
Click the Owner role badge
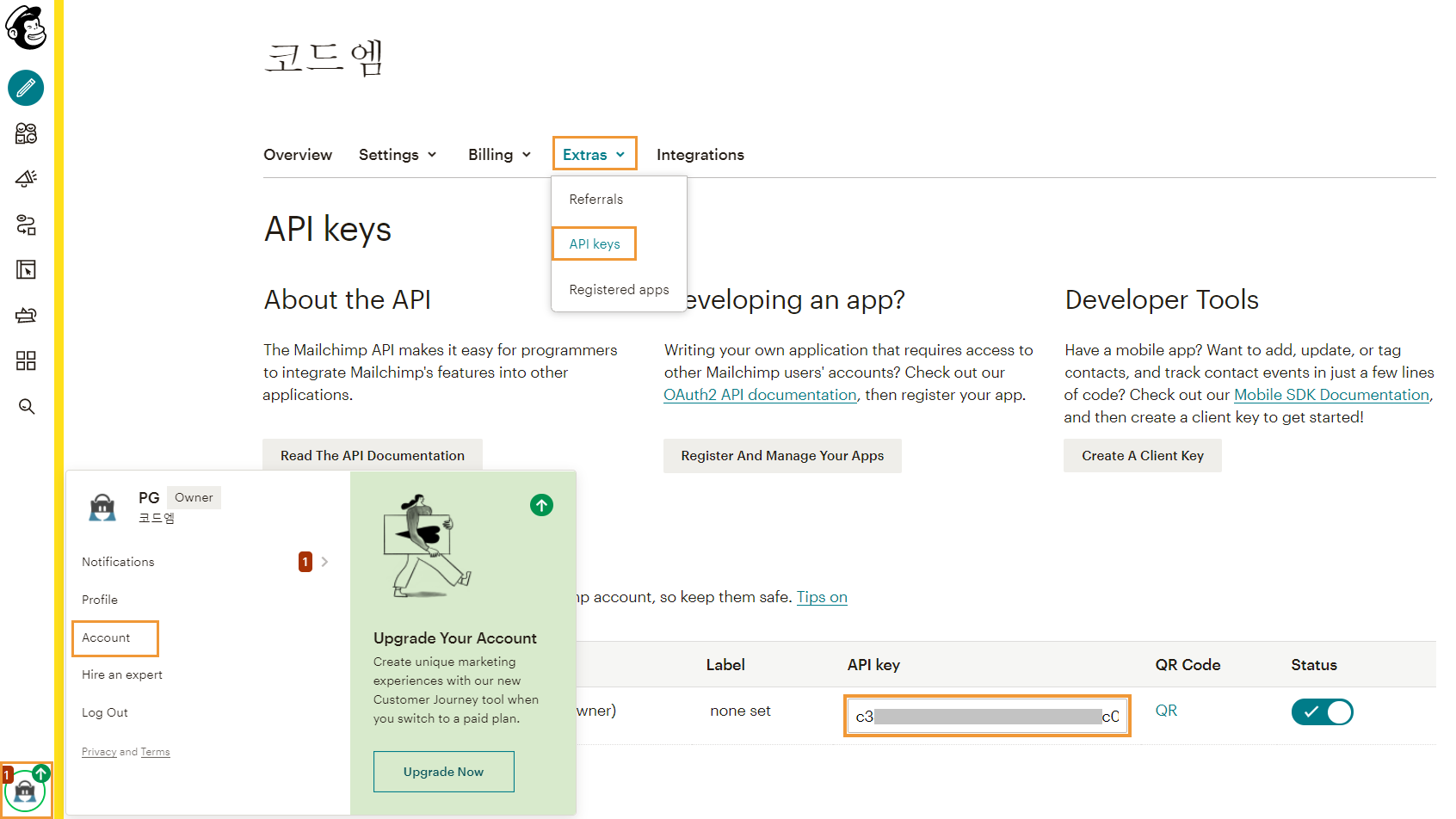[194, 497]
